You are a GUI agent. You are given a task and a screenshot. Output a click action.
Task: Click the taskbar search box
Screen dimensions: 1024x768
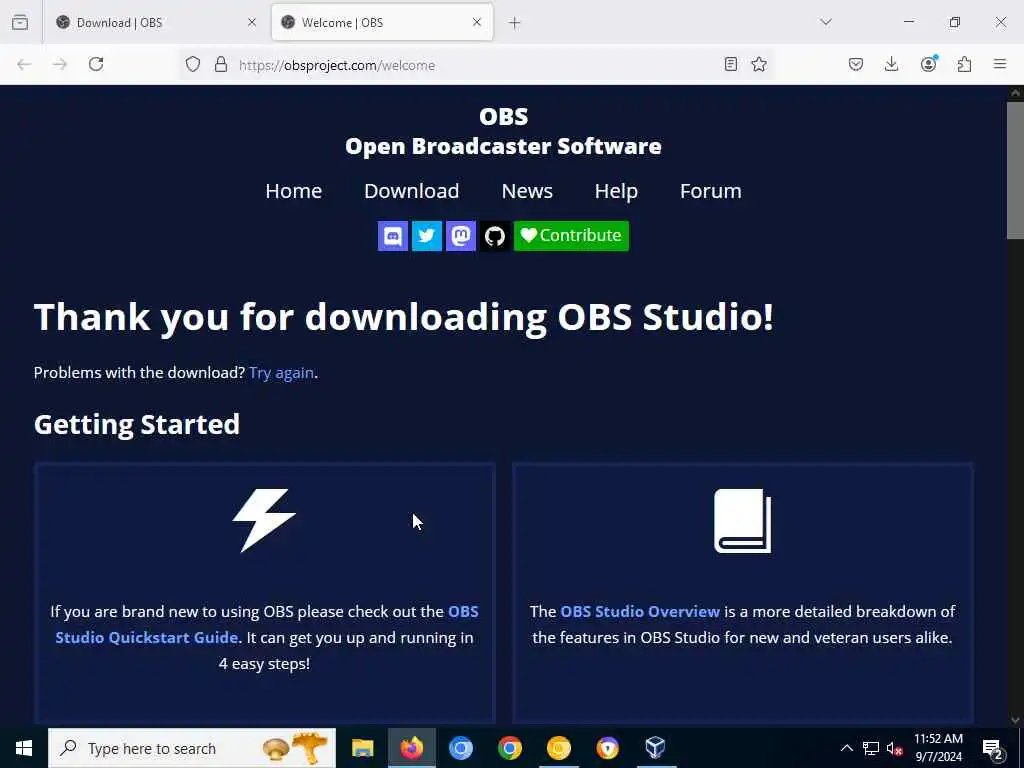192,748
